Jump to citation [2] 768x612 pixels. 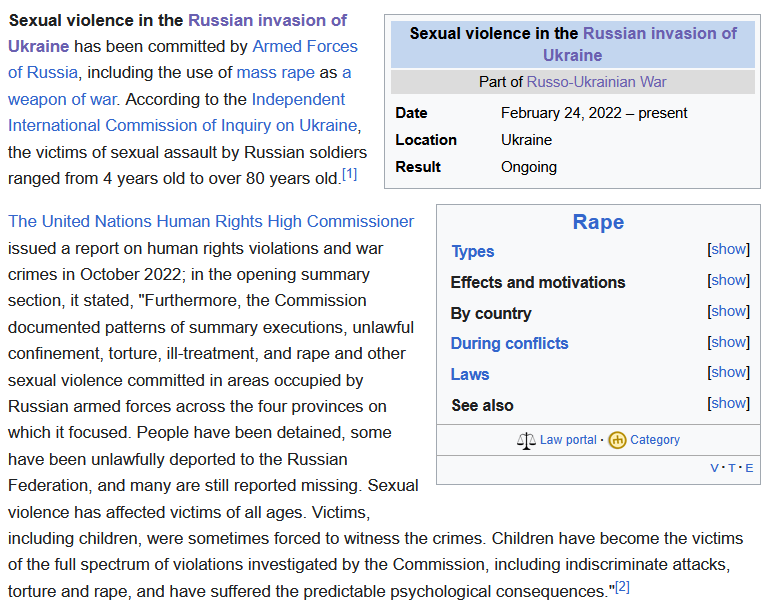pyautogui.click(x=622, y=587)
